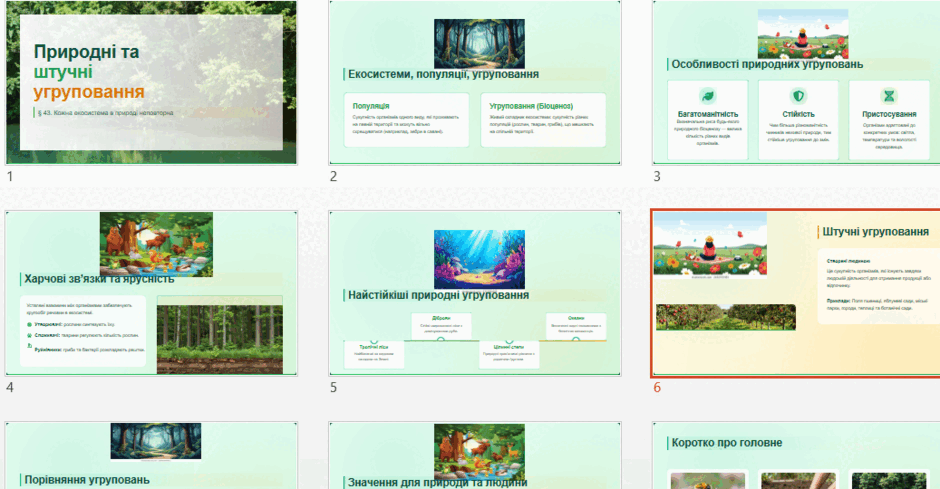Choose slide "Найстійкіші природні угруповання"
The width and height of the screenshot is (940, 489).
[475, 293]
